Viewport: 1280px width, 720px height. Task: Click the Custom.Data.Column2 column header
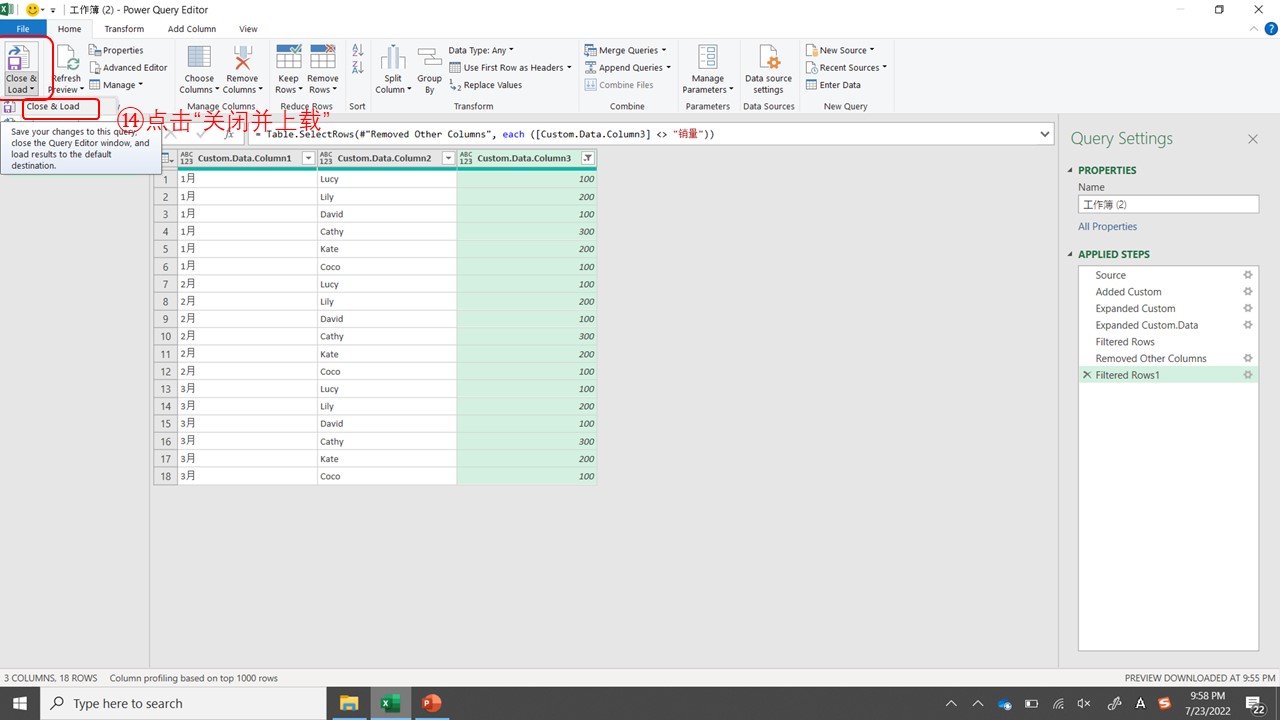point(387,158)
